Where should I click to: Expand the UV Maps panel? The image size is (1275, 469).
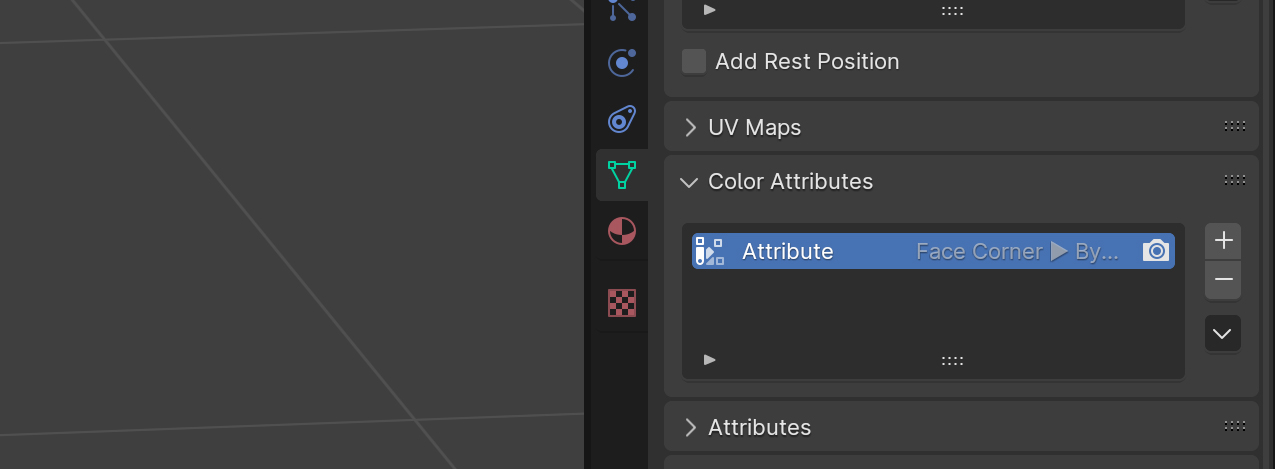[690, 127]
